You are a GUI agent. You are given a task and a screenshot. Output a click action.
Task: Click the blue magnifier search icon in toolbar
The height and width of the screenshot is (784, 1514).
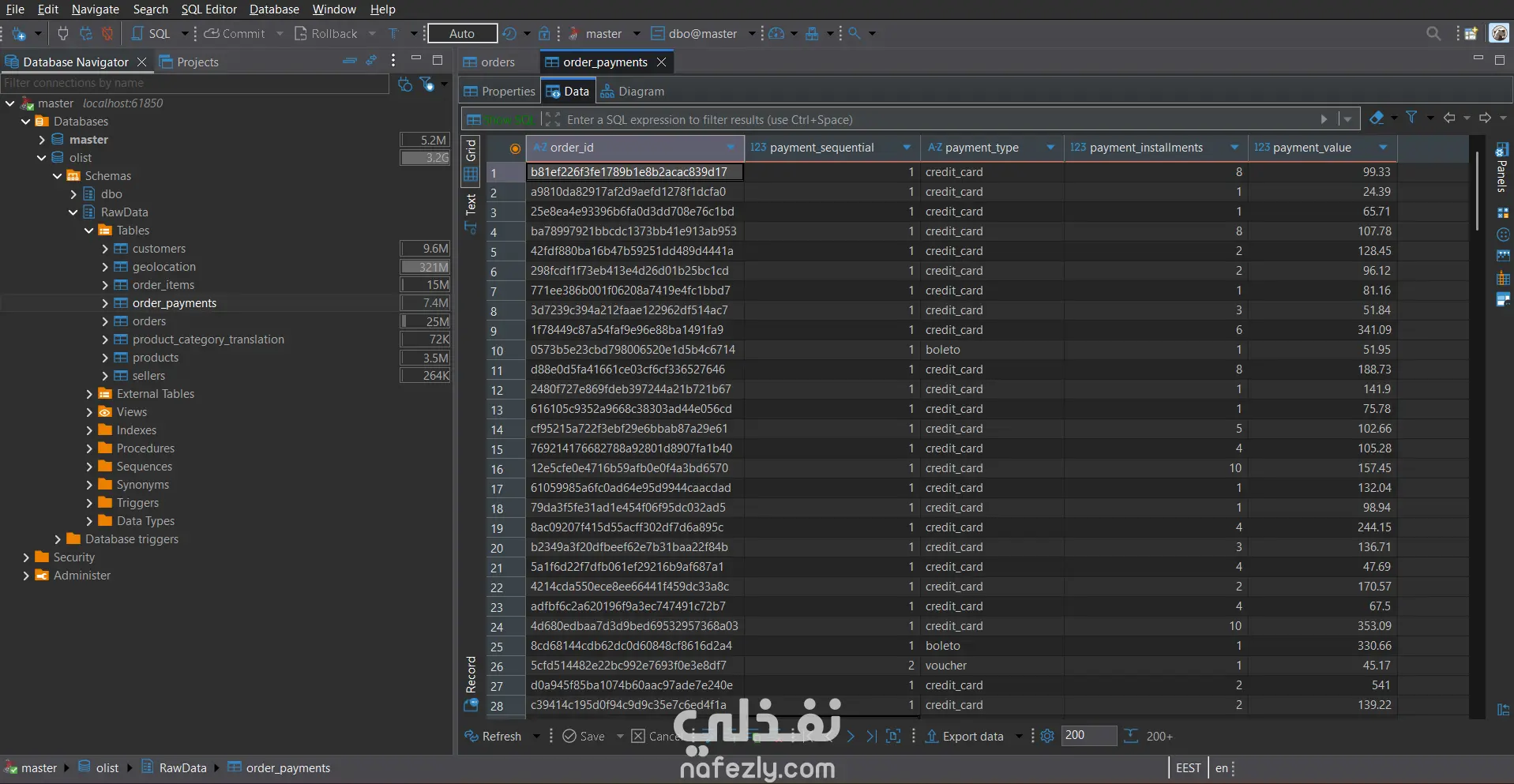coord(854,34)
